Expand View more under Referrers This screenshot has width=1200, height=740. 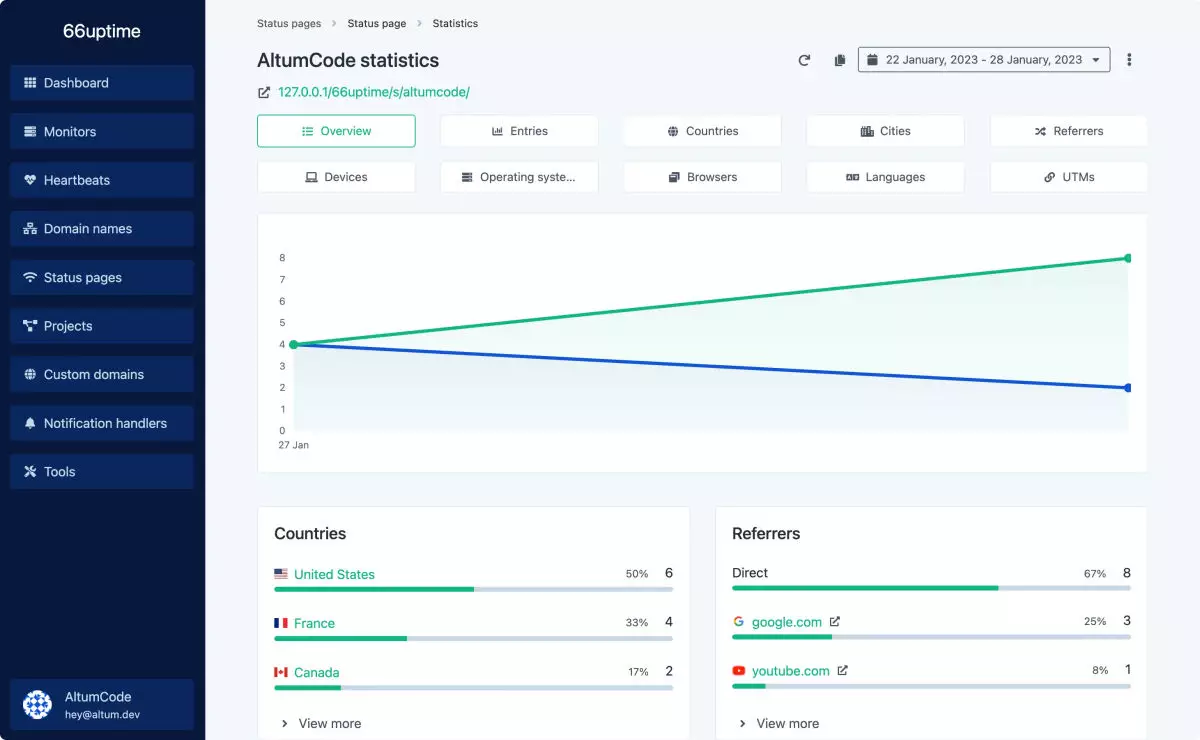point(778,723)
